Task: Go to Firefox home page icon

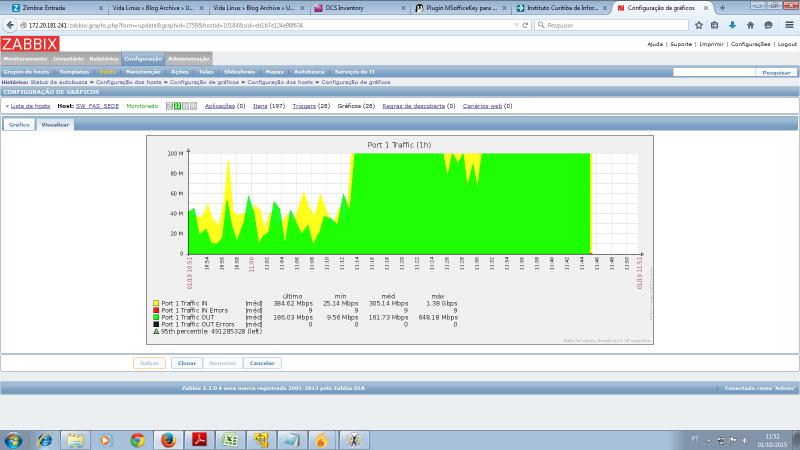Action: coord(750,25)
